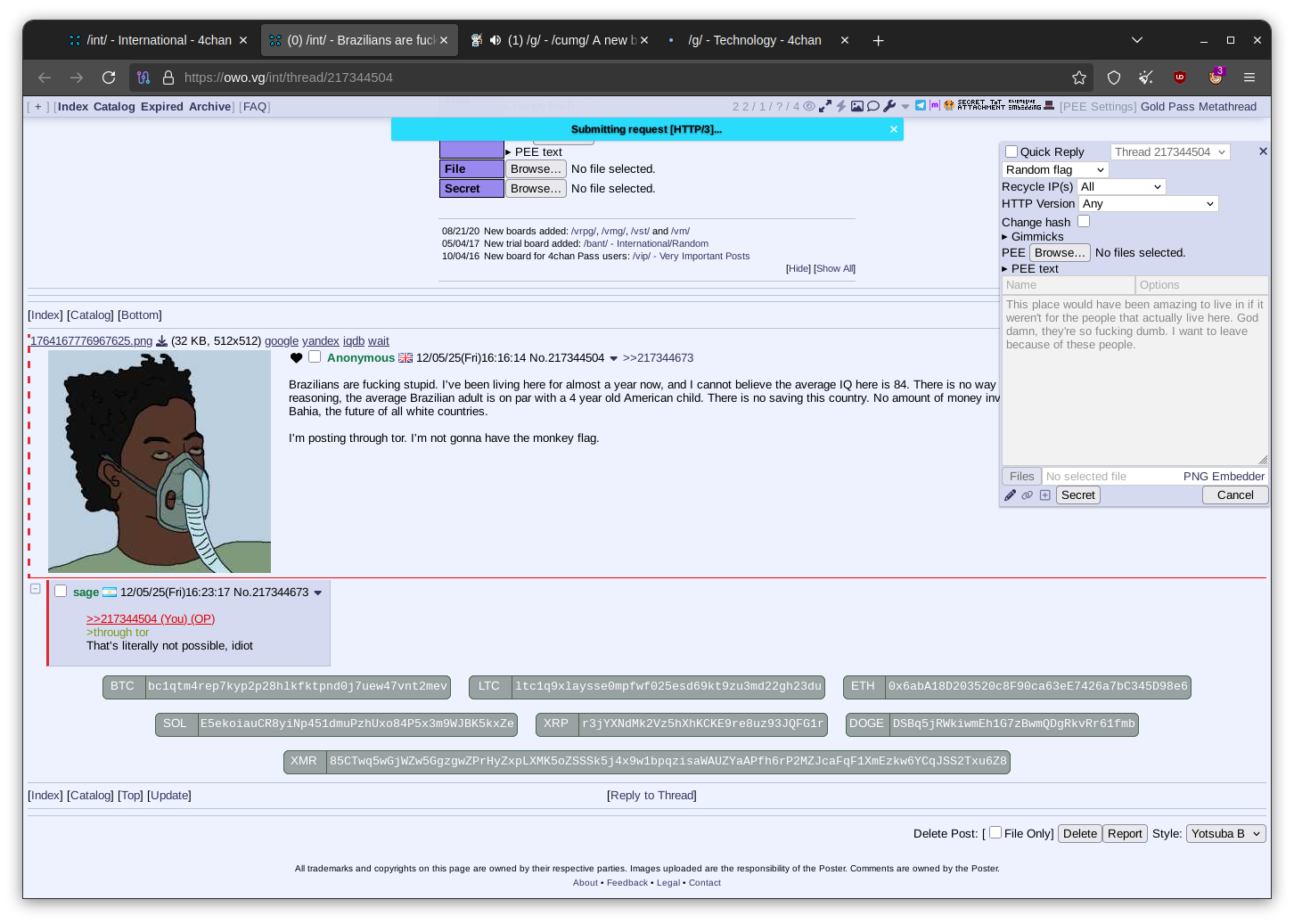1294x924 pixels.
Task: Open the Style Yotsuba B dropdown
Action: 1226,834
